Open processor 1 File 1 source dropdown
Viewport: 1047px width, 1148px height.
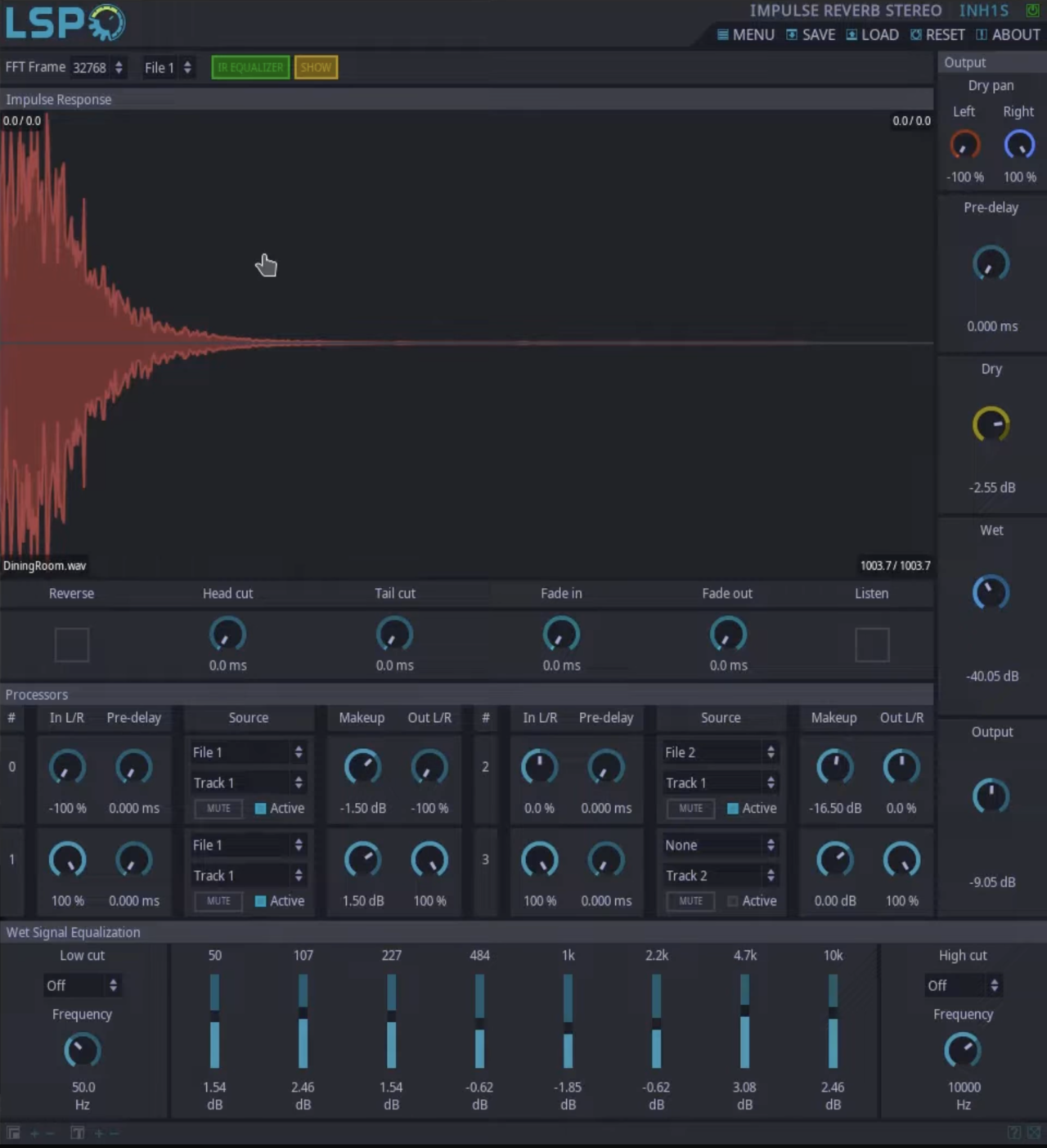[x=248, y=845]
